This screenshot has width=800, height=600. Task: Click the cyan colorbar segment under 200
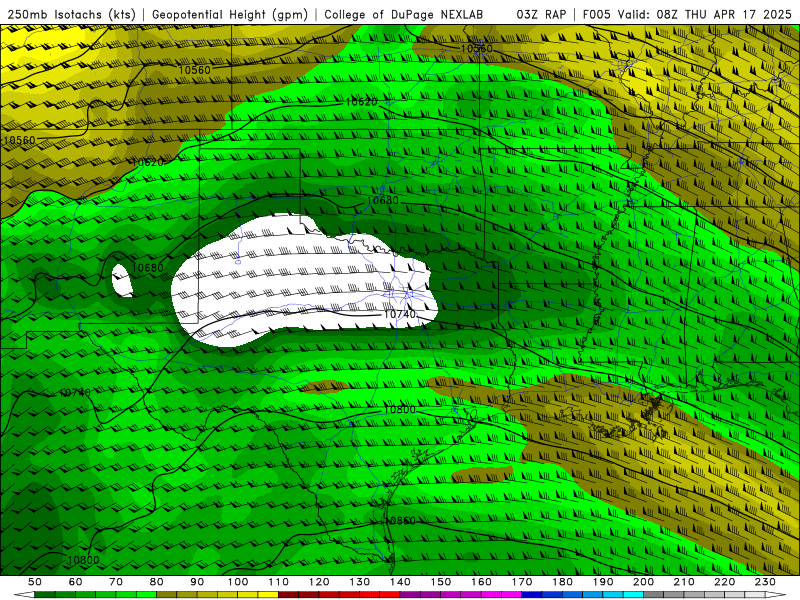633,595
